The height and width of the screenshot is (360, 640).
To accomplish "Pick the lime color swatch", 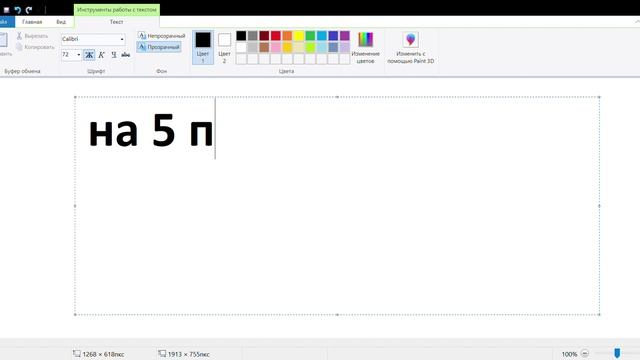I will pos(310,47).
